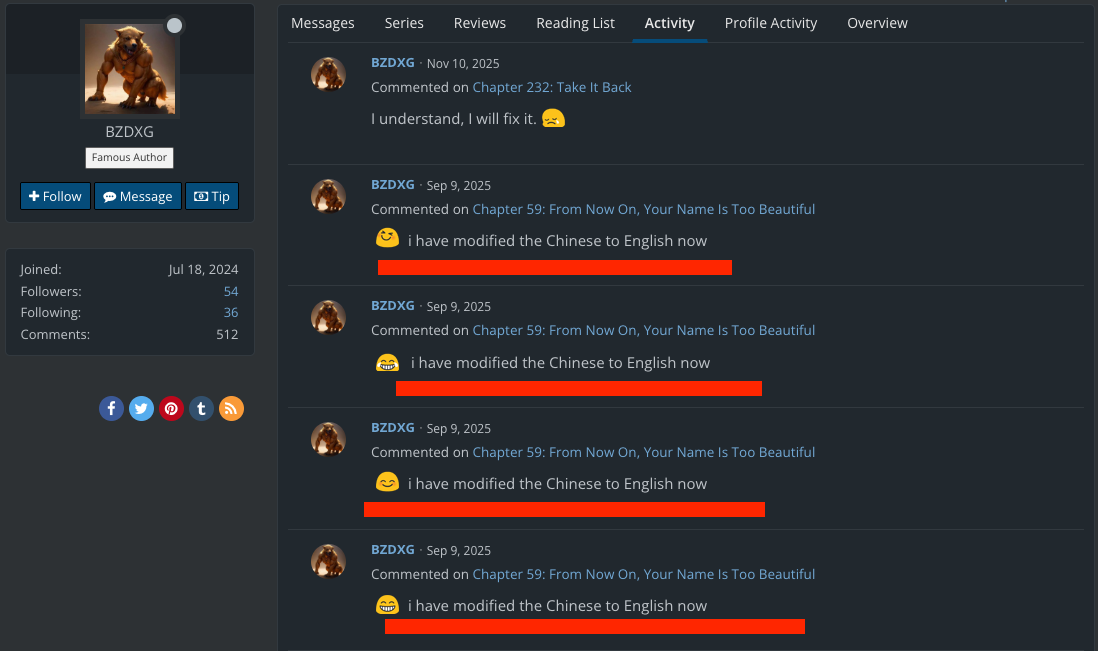Click the Tumblr share icon
The height and width of the screenshot is (651, 1098).
pos(201,408)
